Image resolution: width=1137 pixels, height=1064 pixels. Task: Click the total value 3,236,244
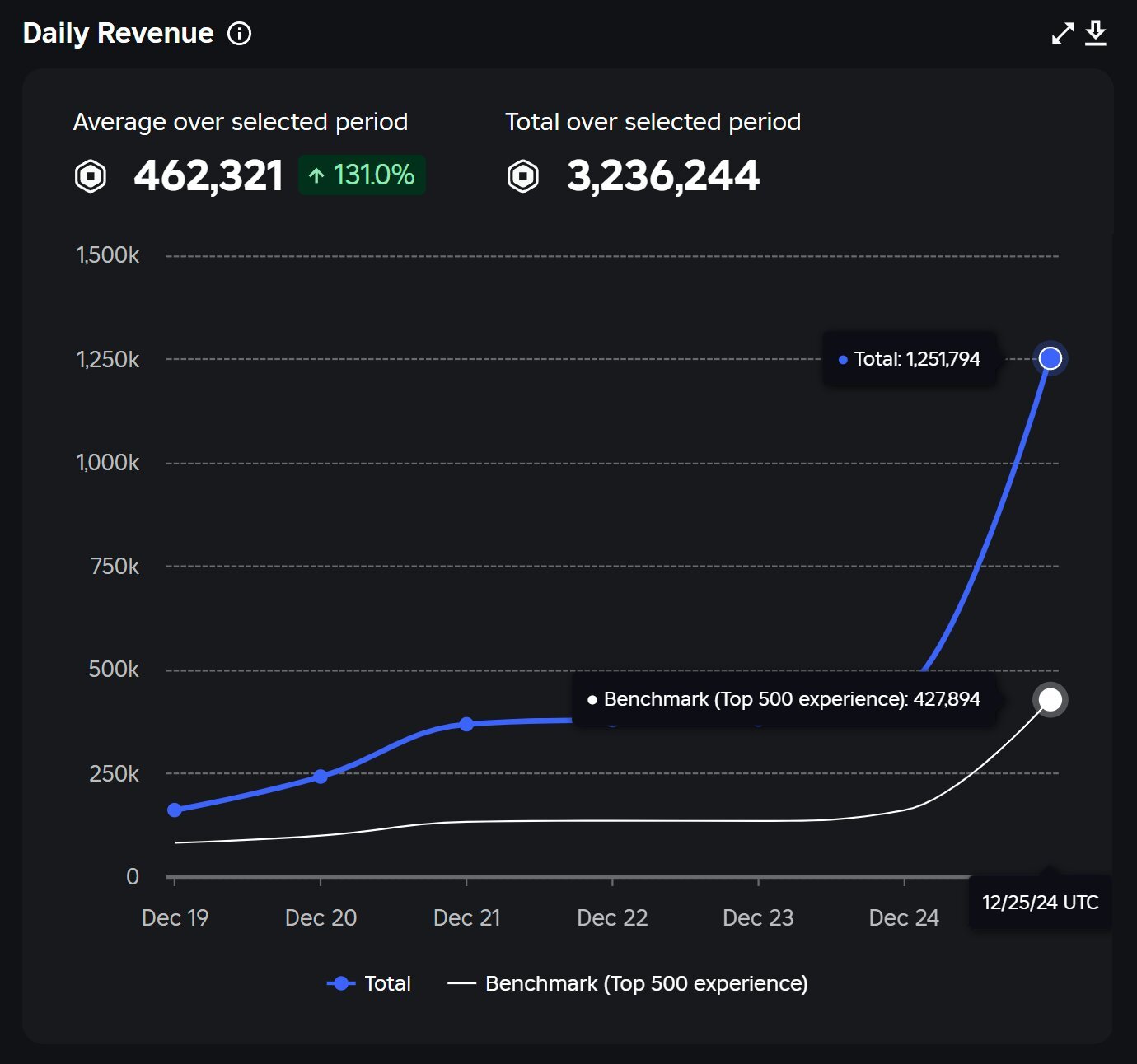[x=663, y=176]
